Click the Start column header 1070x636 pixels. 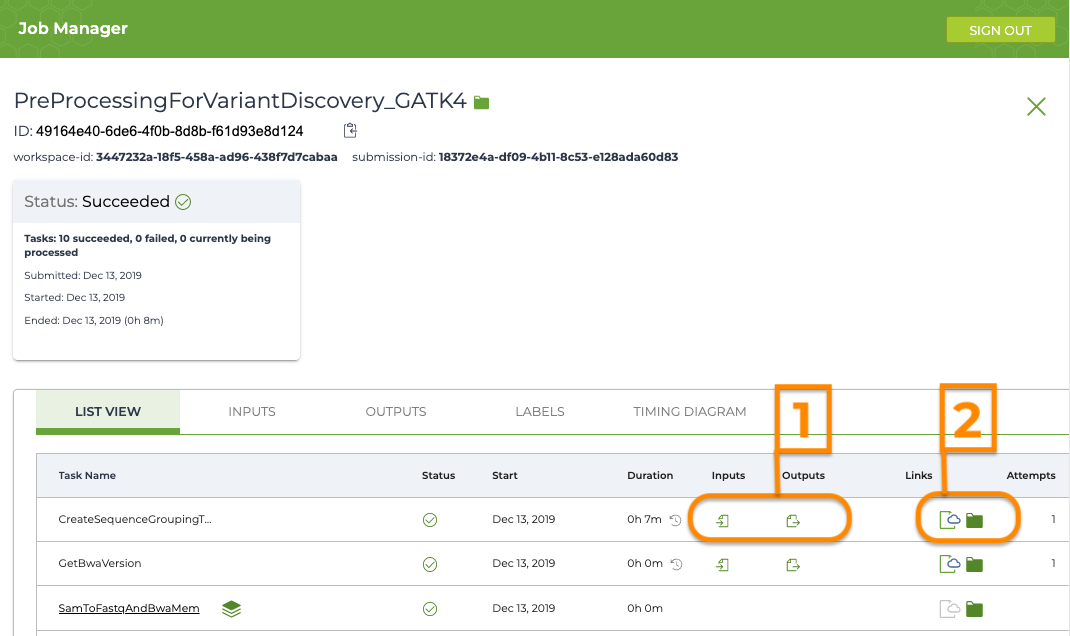click(x=505, y=475)
